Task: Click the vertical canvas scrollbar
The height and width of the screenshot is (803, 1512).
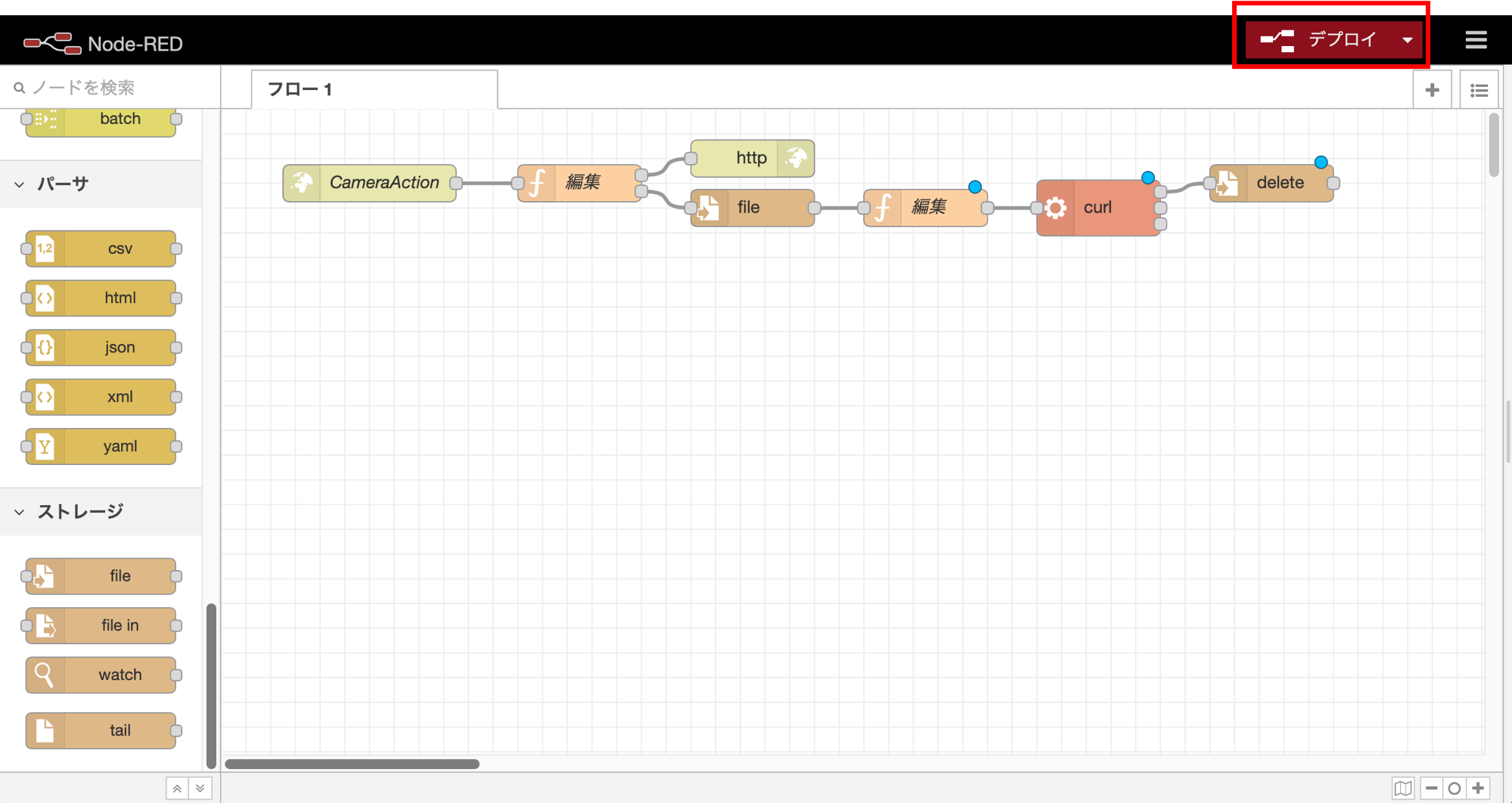Action: point(1493,145)
